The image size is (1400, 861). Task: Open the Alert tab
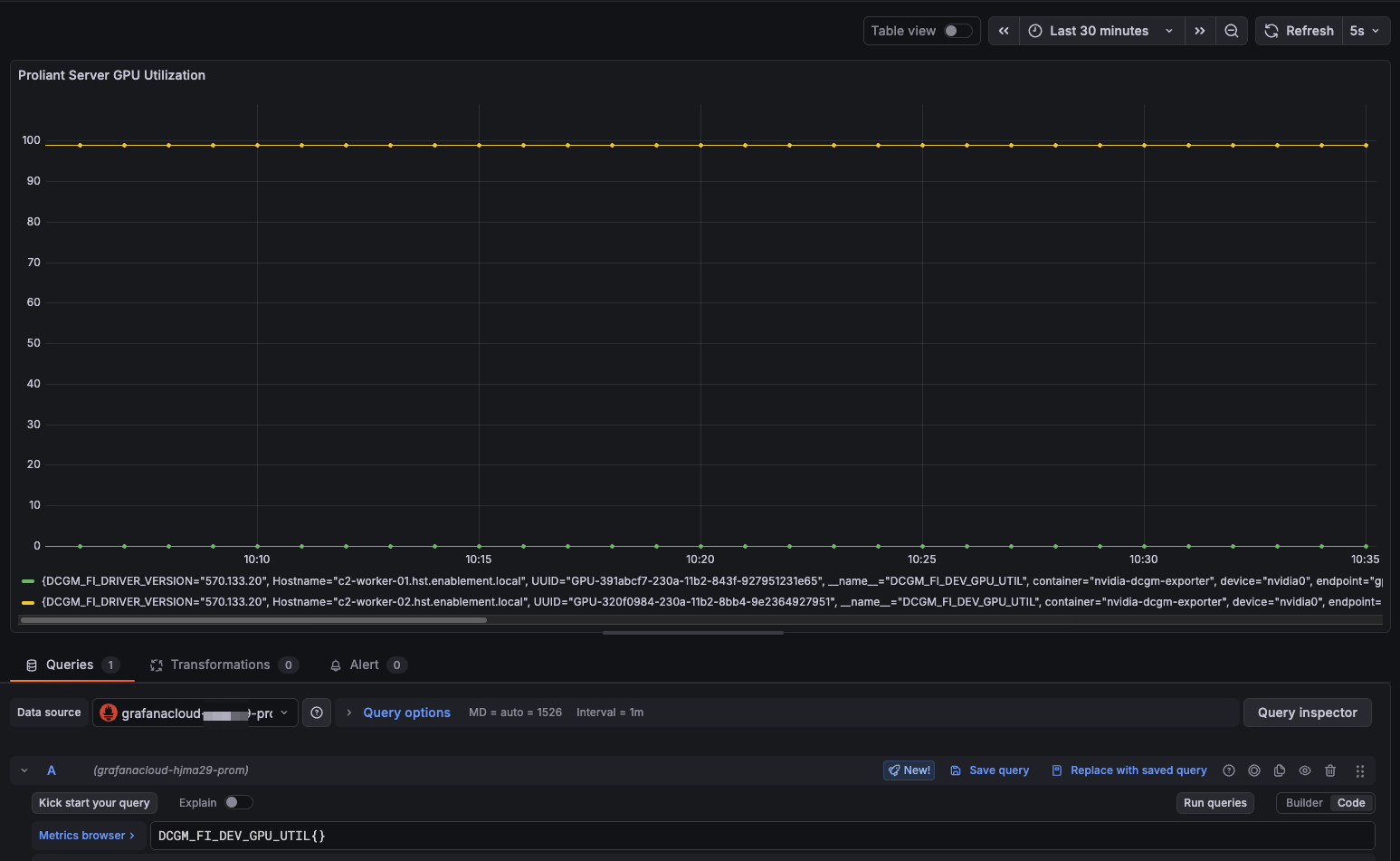pyautogui.click(x=364, y=665)
